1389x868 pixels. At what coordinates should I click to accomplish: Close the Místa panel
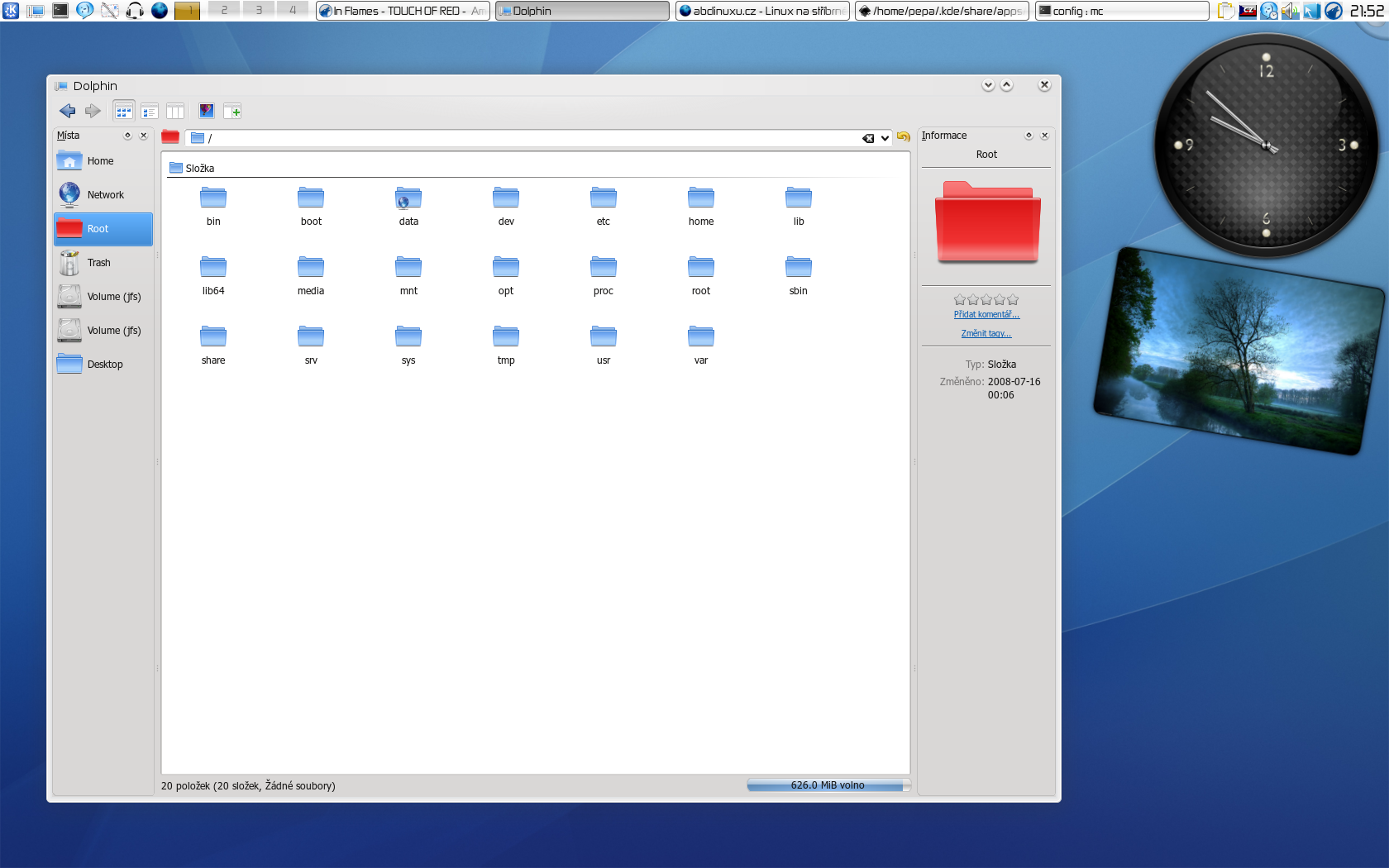coord(143,136)
